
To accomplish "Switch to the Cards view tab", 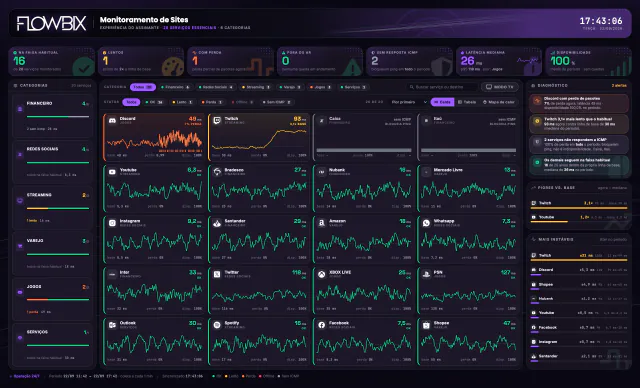I will [x=442, y=102].
